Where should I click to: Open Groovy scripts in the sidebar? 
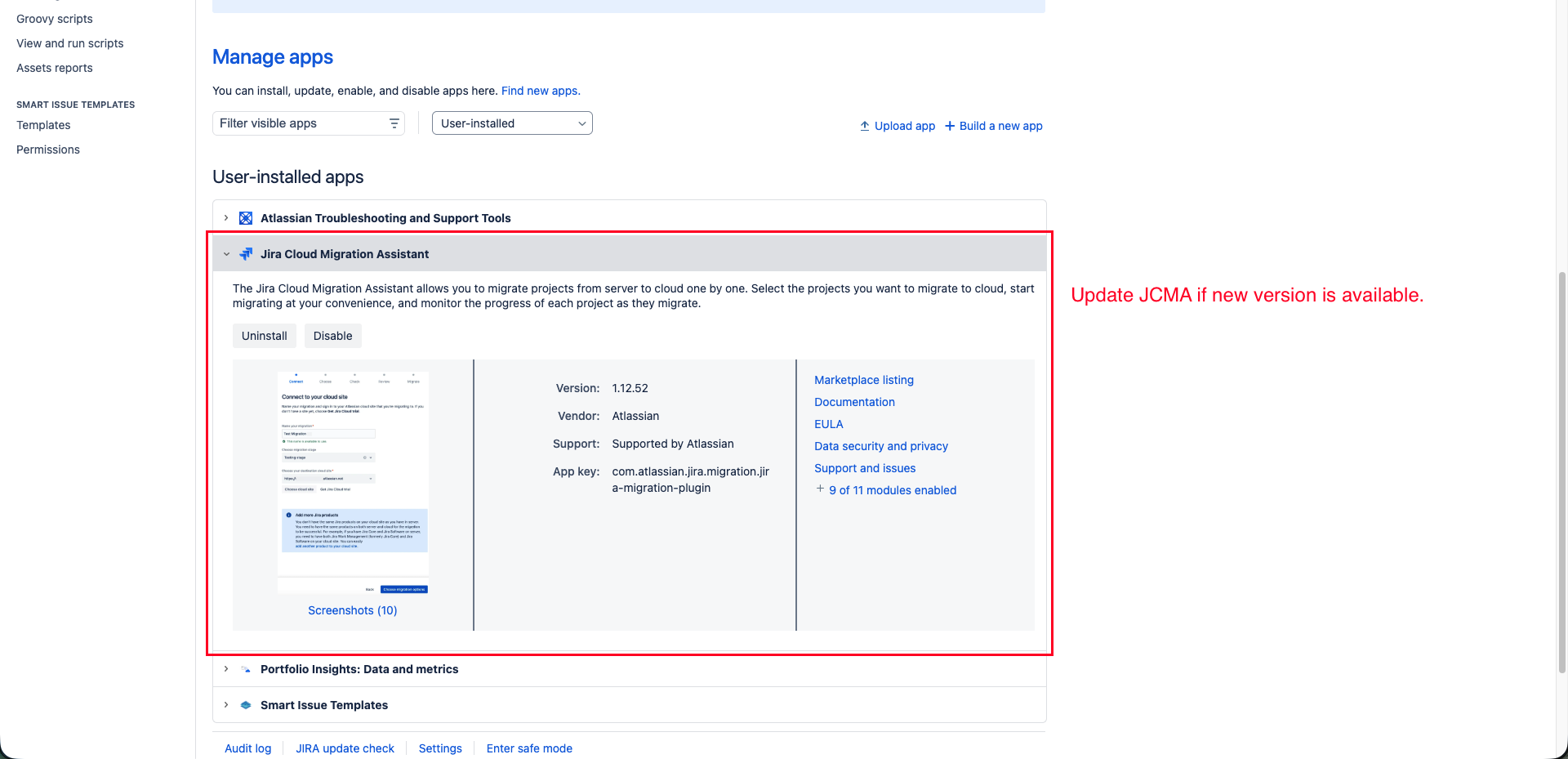coord(55,19)
